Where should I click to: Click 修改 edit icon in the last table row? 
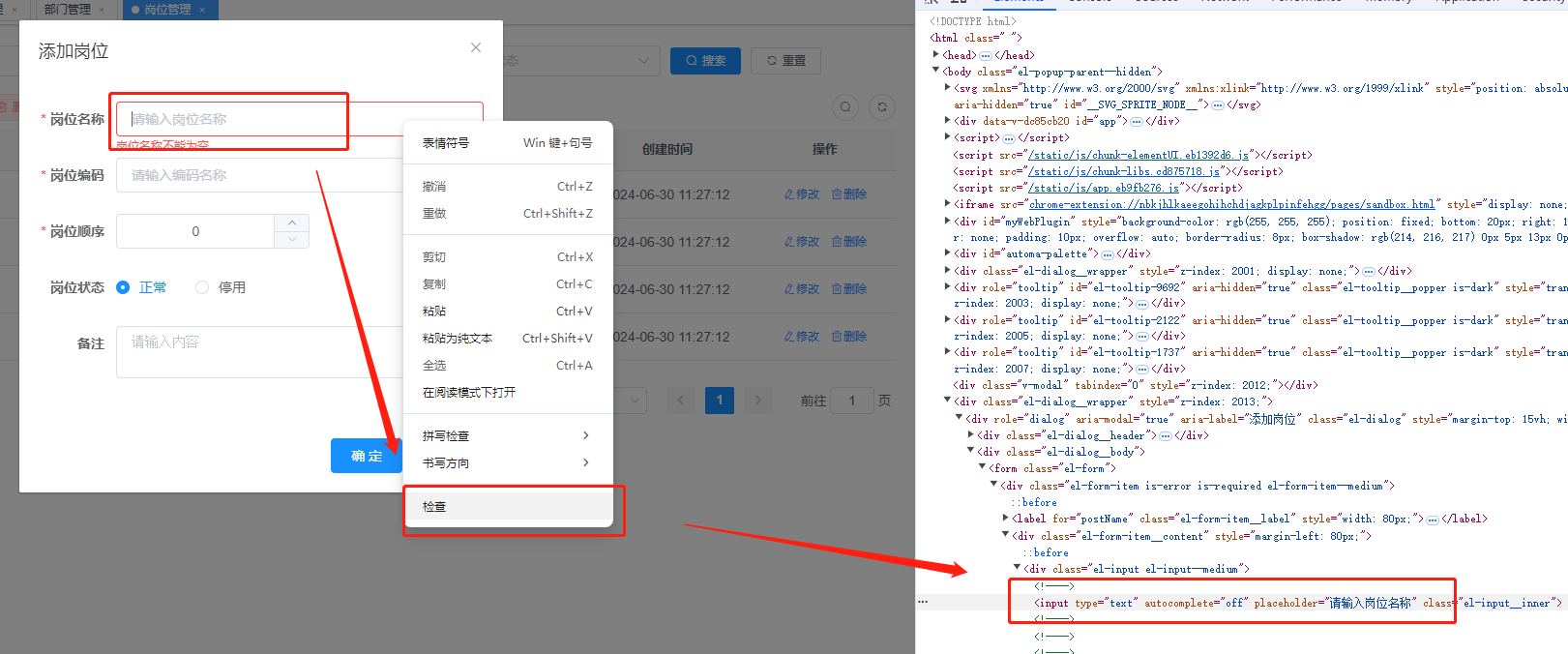pos(802,337)
